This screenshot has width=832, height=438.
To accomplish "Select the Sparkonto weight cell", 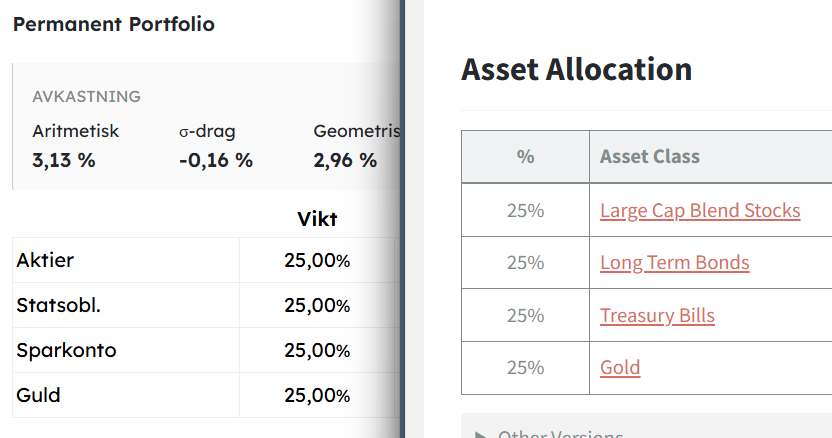I will [317, 350].
